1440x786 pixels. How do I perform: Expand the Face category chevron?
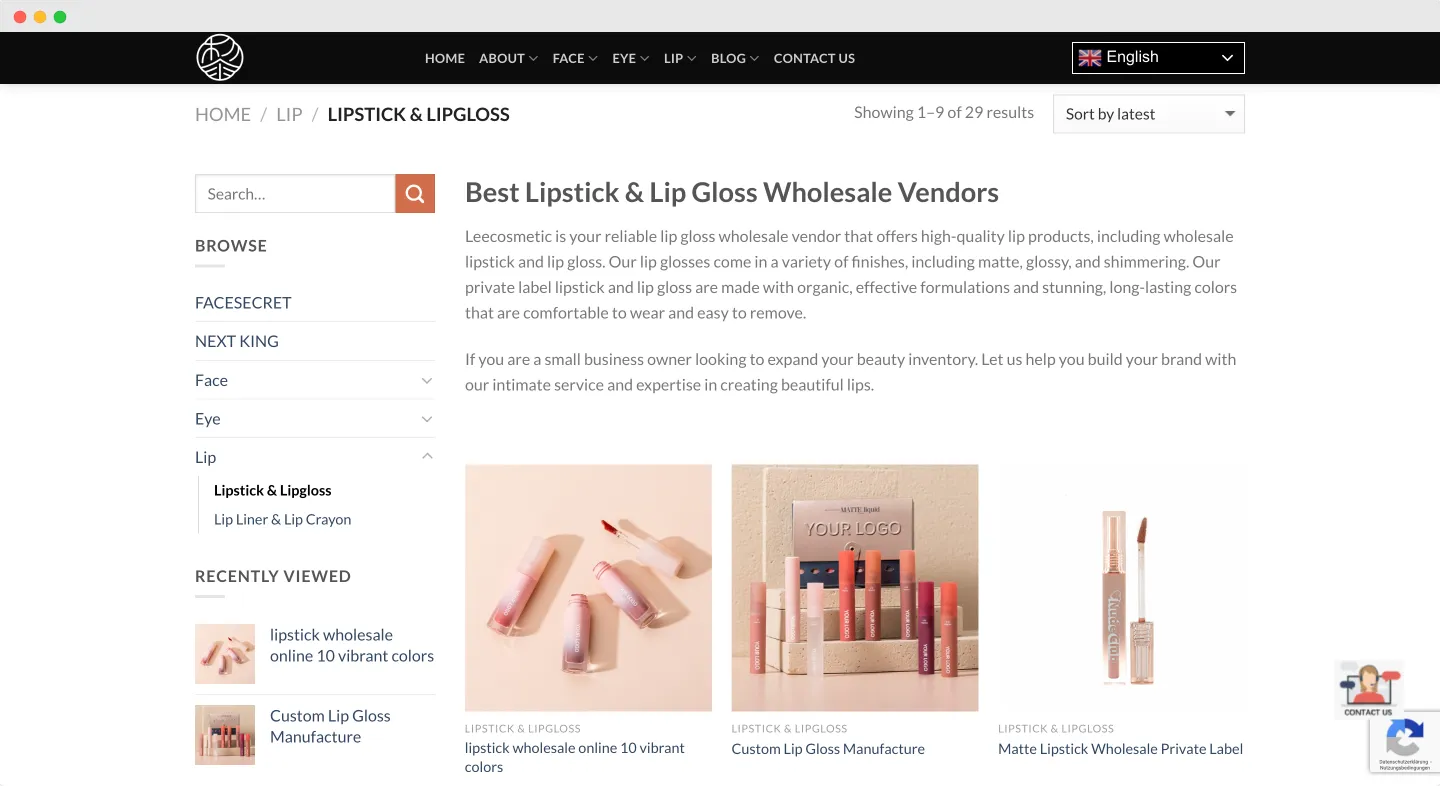(x=427, y=380)
